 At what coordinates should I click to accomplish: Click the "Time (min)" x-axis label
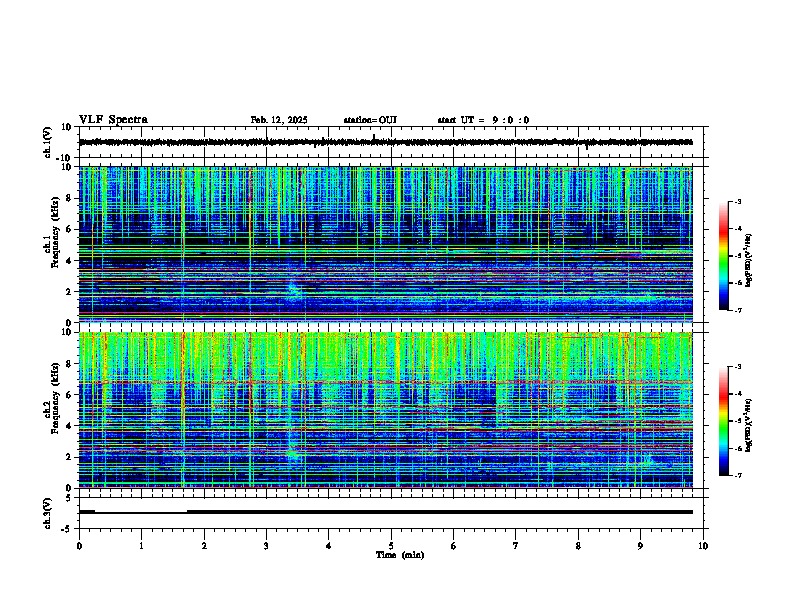pos(400,555)
